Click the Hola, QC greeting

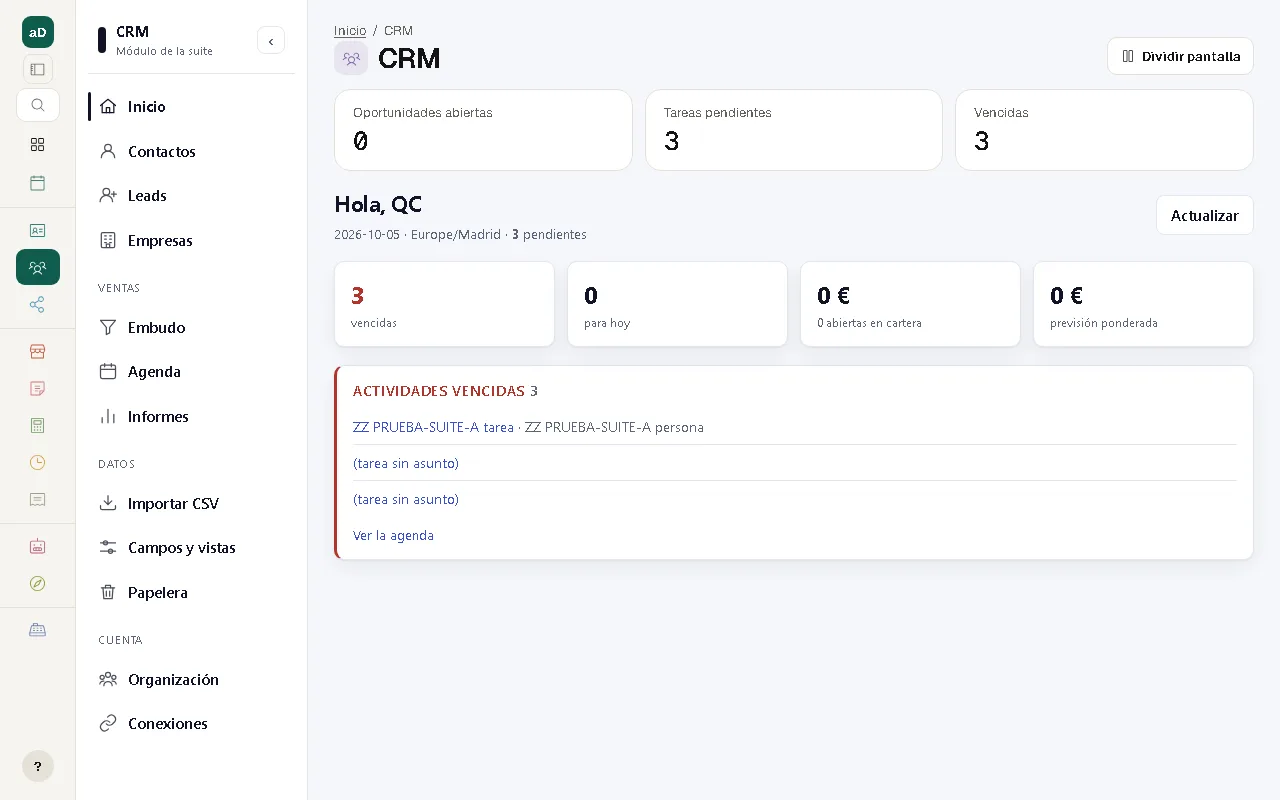(x=378, y=205)
